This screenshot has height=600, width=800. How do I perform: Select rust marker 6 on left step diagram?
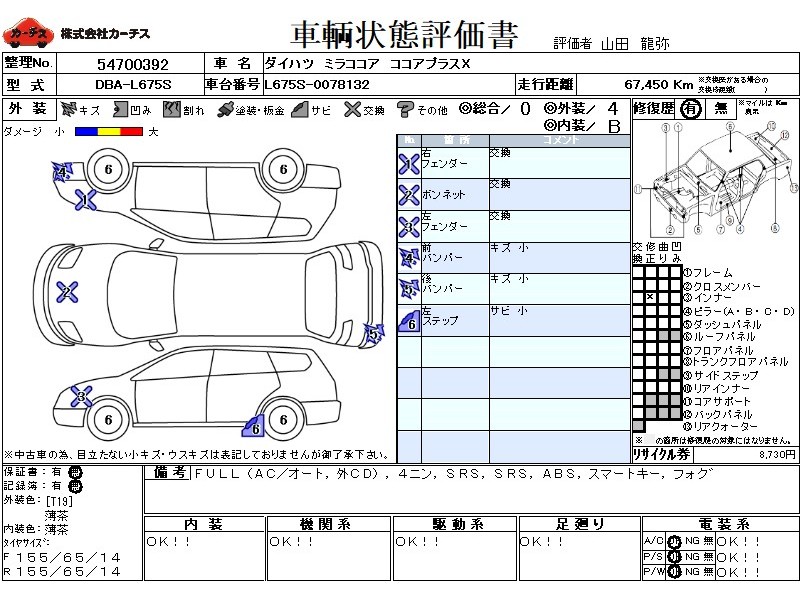point(253,426)
